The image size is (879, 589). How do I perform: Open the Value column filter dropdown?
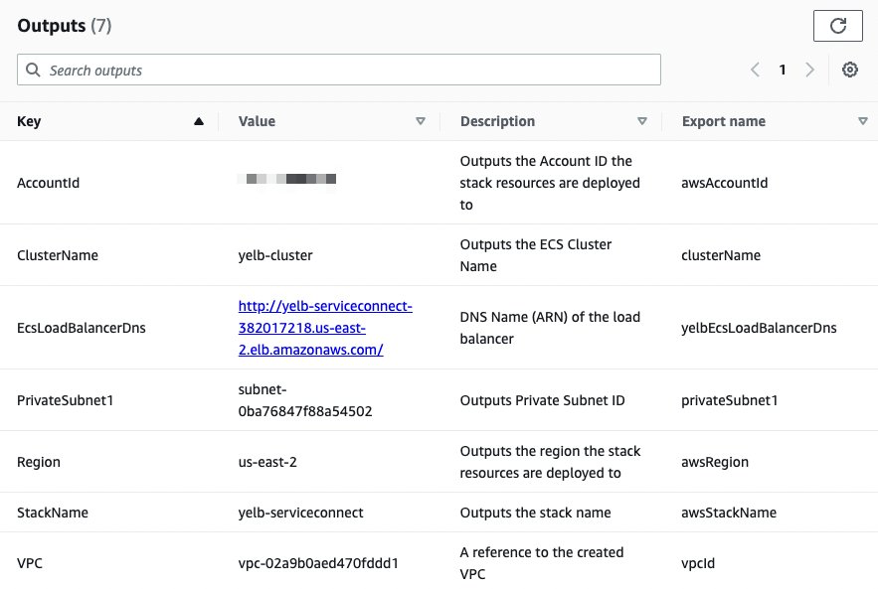420,121
